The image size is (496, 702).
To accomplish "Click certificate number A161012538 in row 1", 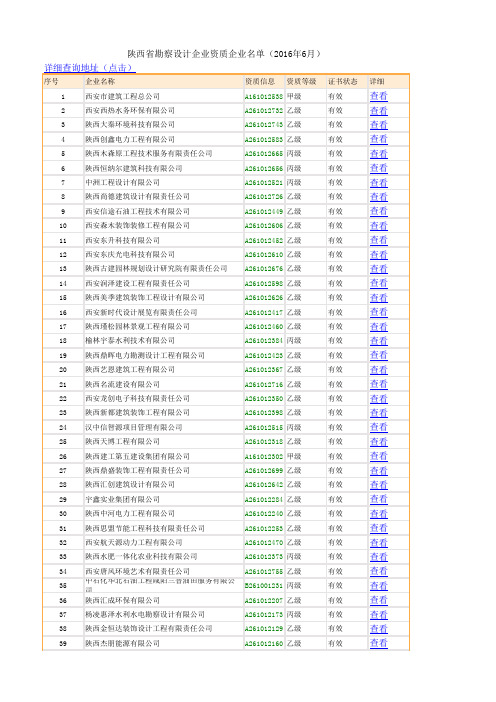I will (x=264, y=96).
